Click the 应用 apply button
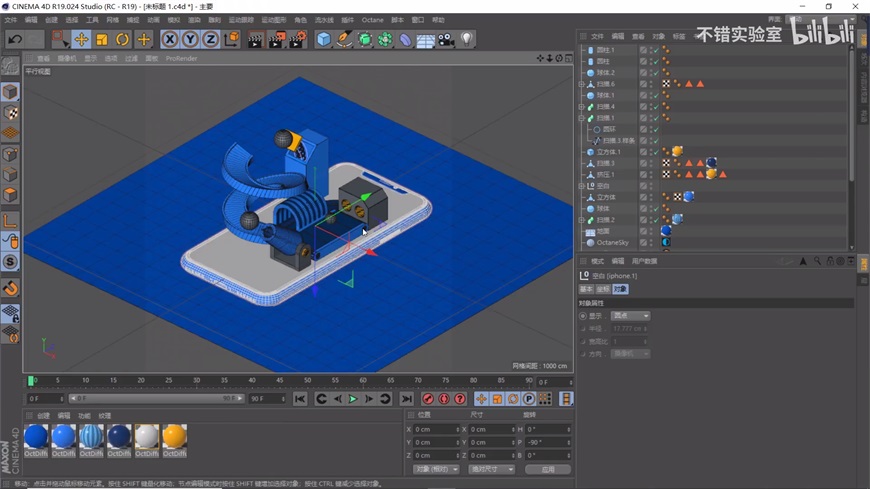The height and width of the screenshot is (489, 870). coord(547,469)
